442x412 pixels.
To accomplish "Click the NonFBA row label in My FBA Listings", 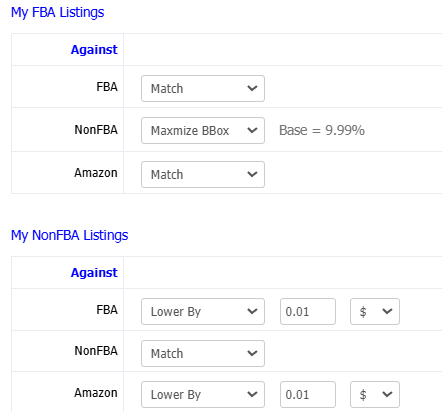I will (96, 130).
